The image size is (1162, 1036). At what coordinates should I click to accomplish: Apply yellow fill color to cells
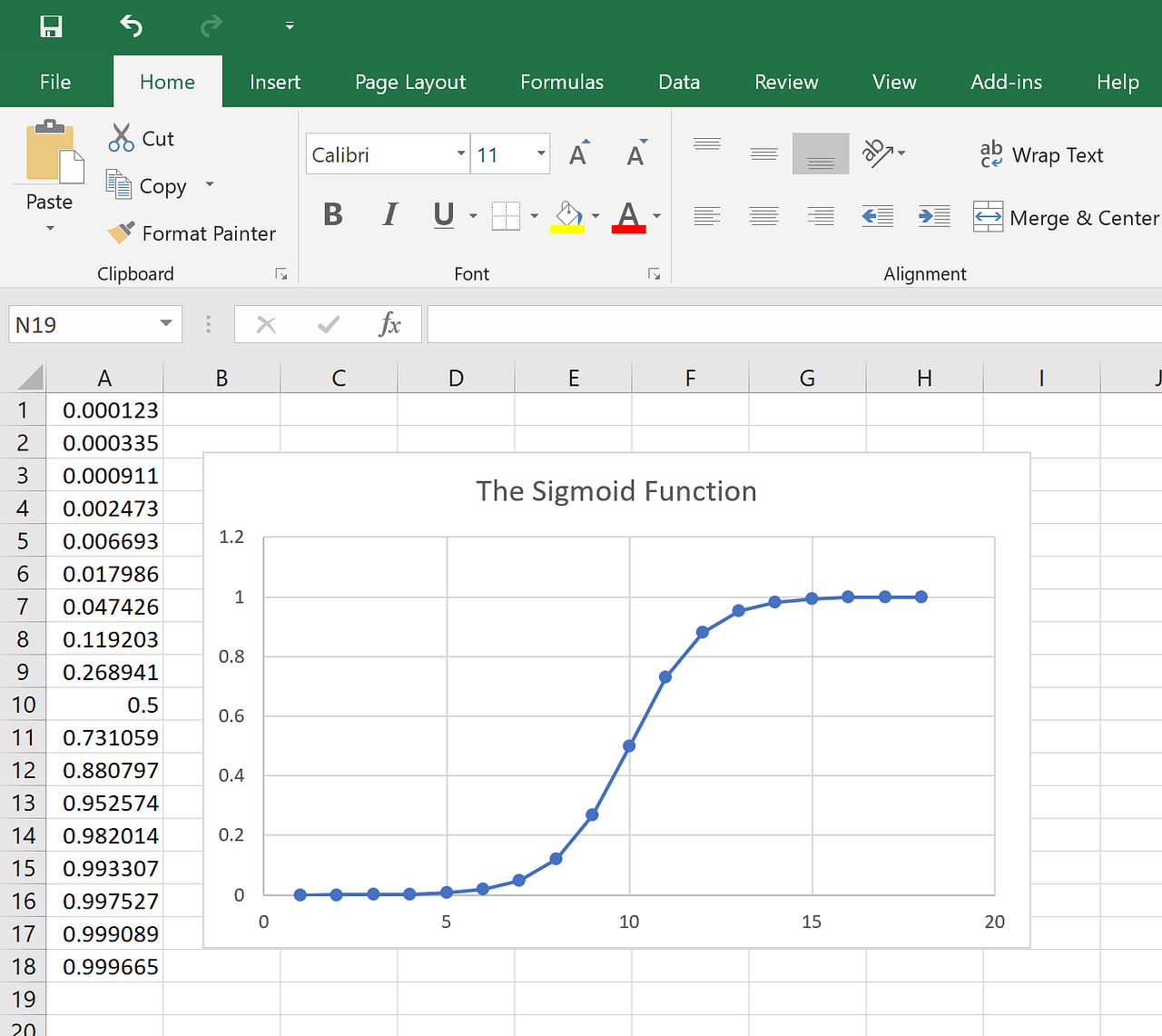pyautogui.click(x=566, y=215)
